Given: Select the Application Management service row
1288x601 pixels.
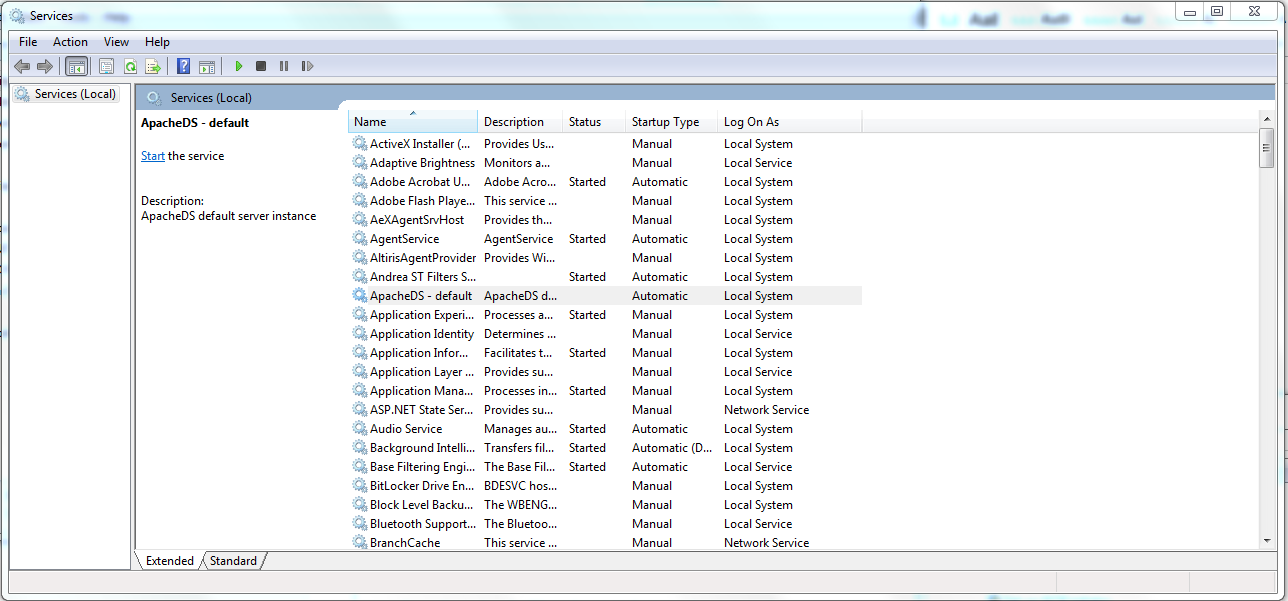Looking at the screenshot, I should coord(605,391).
